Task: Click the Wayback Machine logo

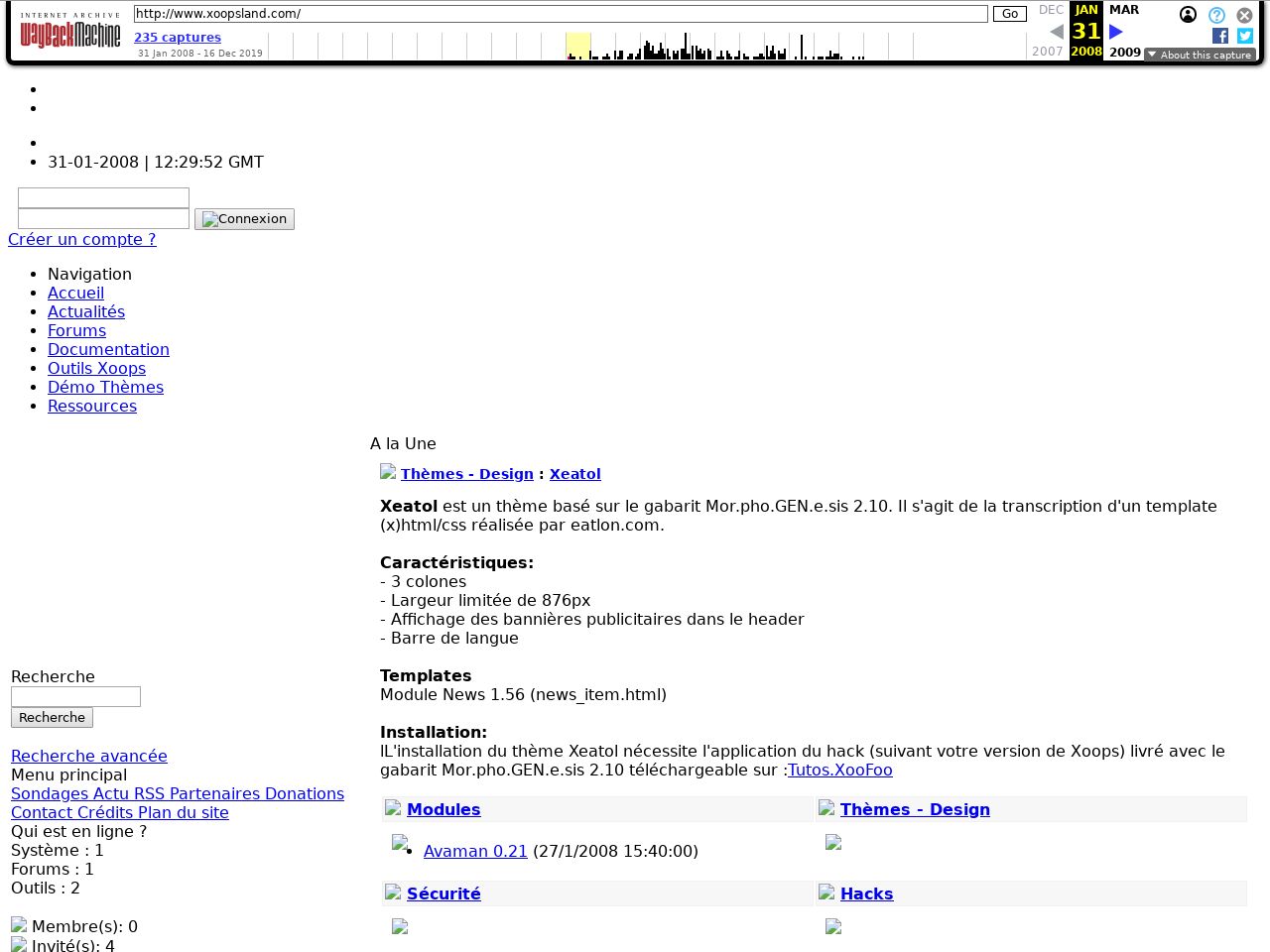Action: [x=69, y=32]
